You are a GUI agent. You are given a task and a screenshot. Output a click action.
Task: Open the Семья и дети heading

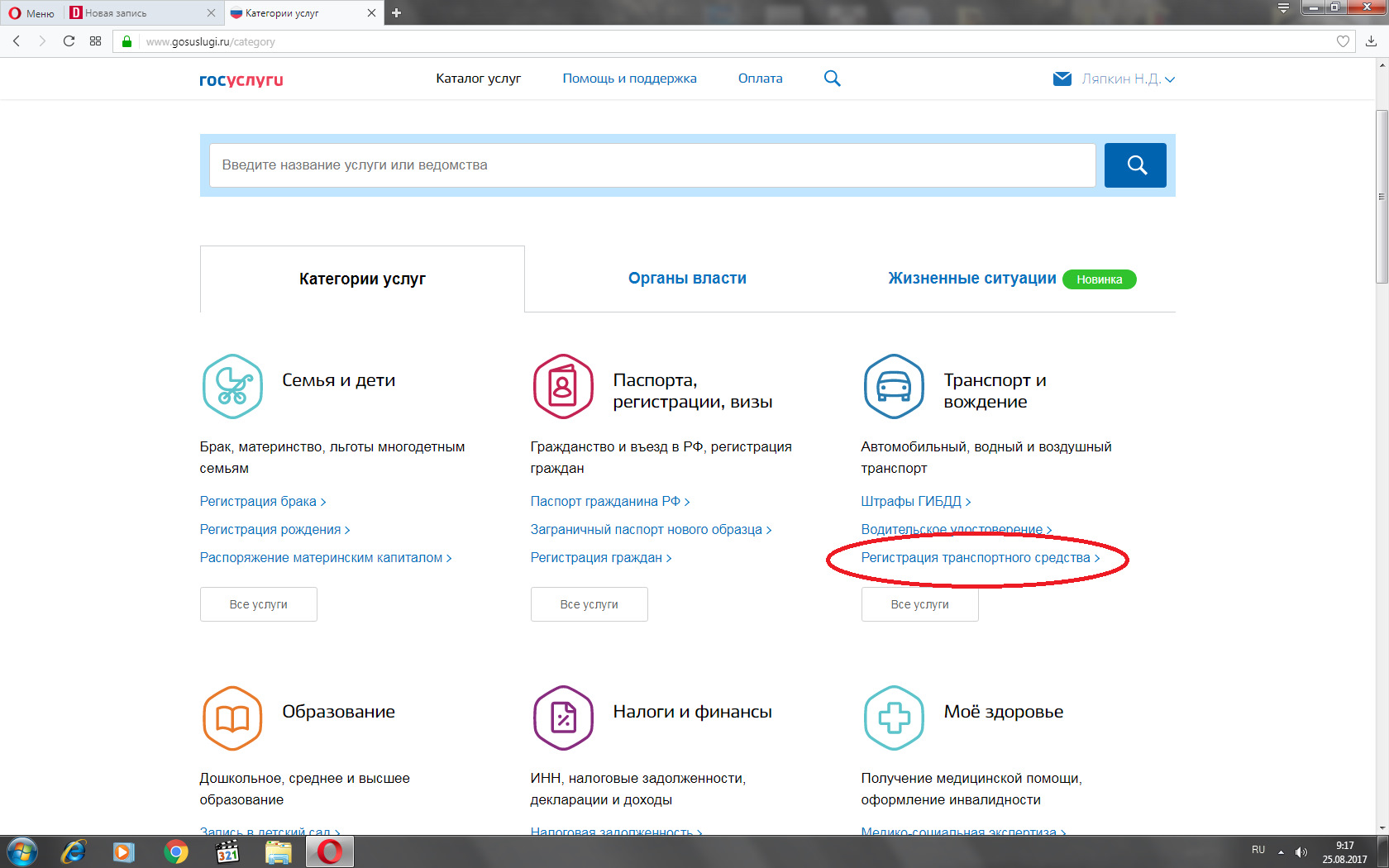[x=338, y=380]
